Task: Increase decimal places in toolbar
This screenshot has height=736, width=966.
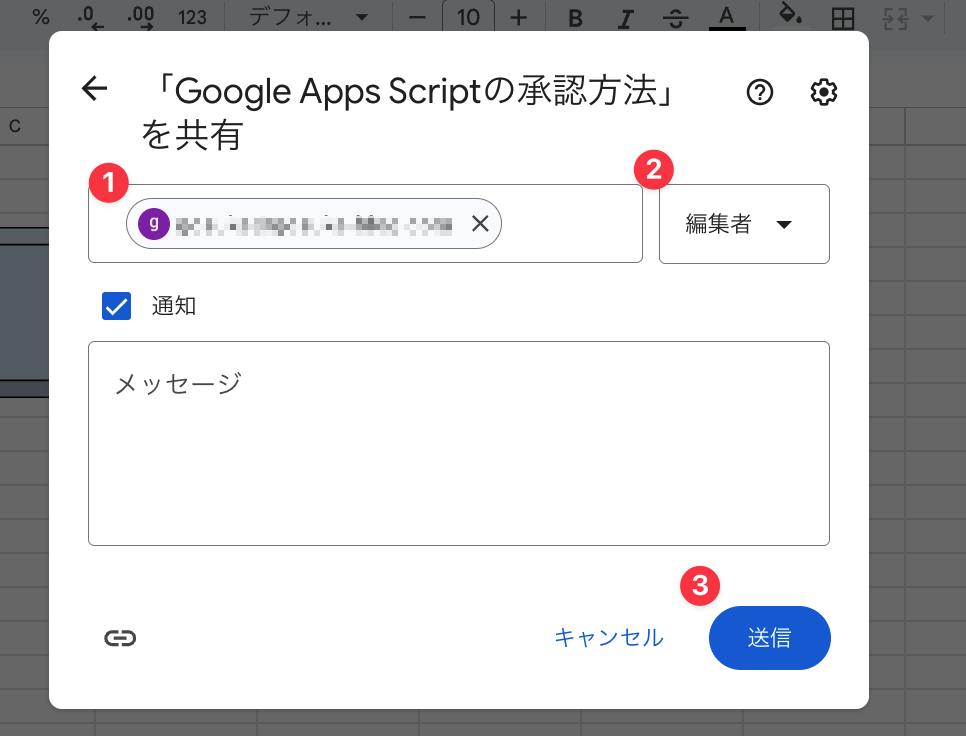Action: (x=140, y=17)
